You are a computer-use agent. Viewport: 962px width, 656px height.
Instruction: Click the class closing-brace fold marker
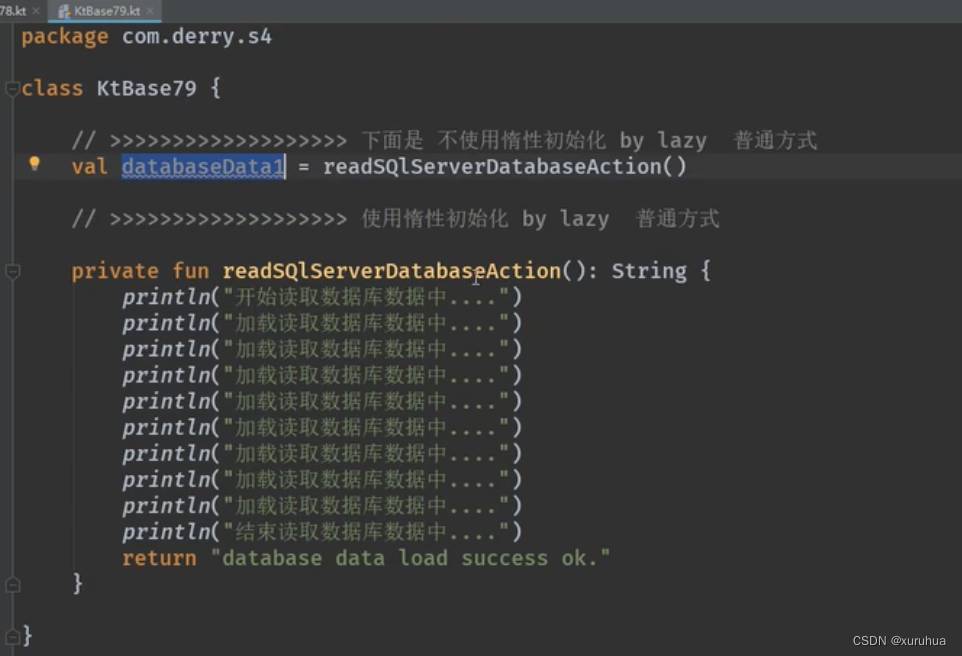click(12, 637)
